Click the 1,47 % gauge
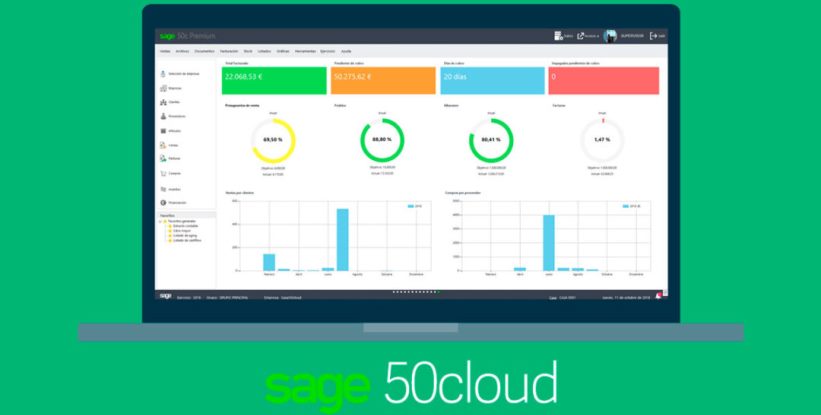 tap(602, 140)
